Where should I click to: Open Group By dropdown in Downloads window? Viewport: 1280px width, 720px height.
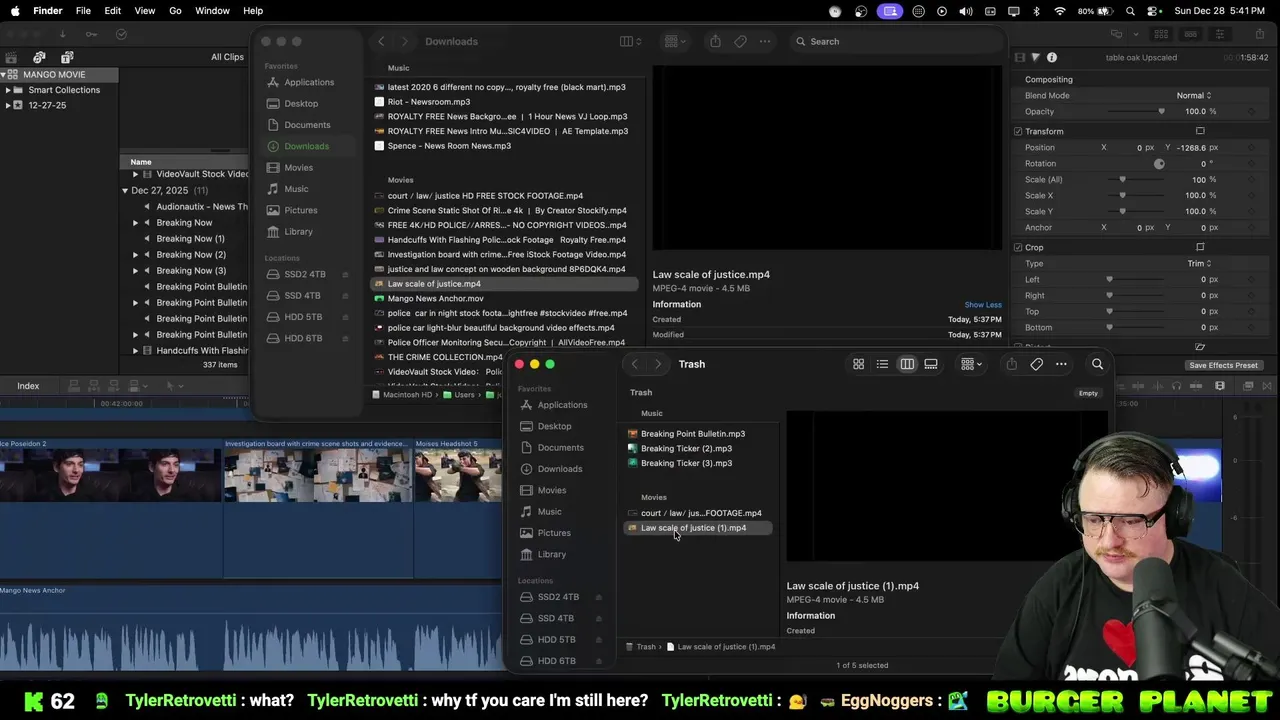pyautogui.click(x=675, y=42)
